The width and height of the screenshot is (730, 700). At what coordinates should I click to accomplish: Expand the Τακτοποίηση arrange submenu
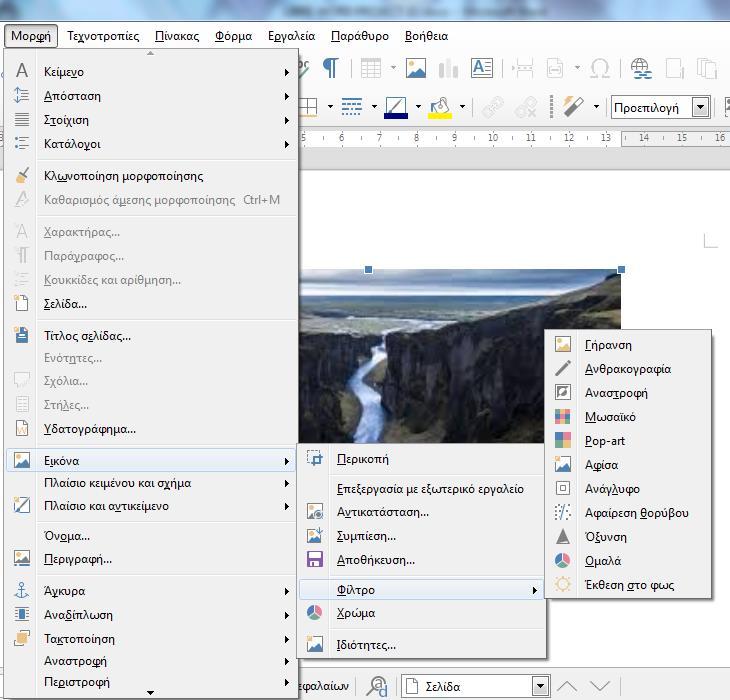(151, 639)
